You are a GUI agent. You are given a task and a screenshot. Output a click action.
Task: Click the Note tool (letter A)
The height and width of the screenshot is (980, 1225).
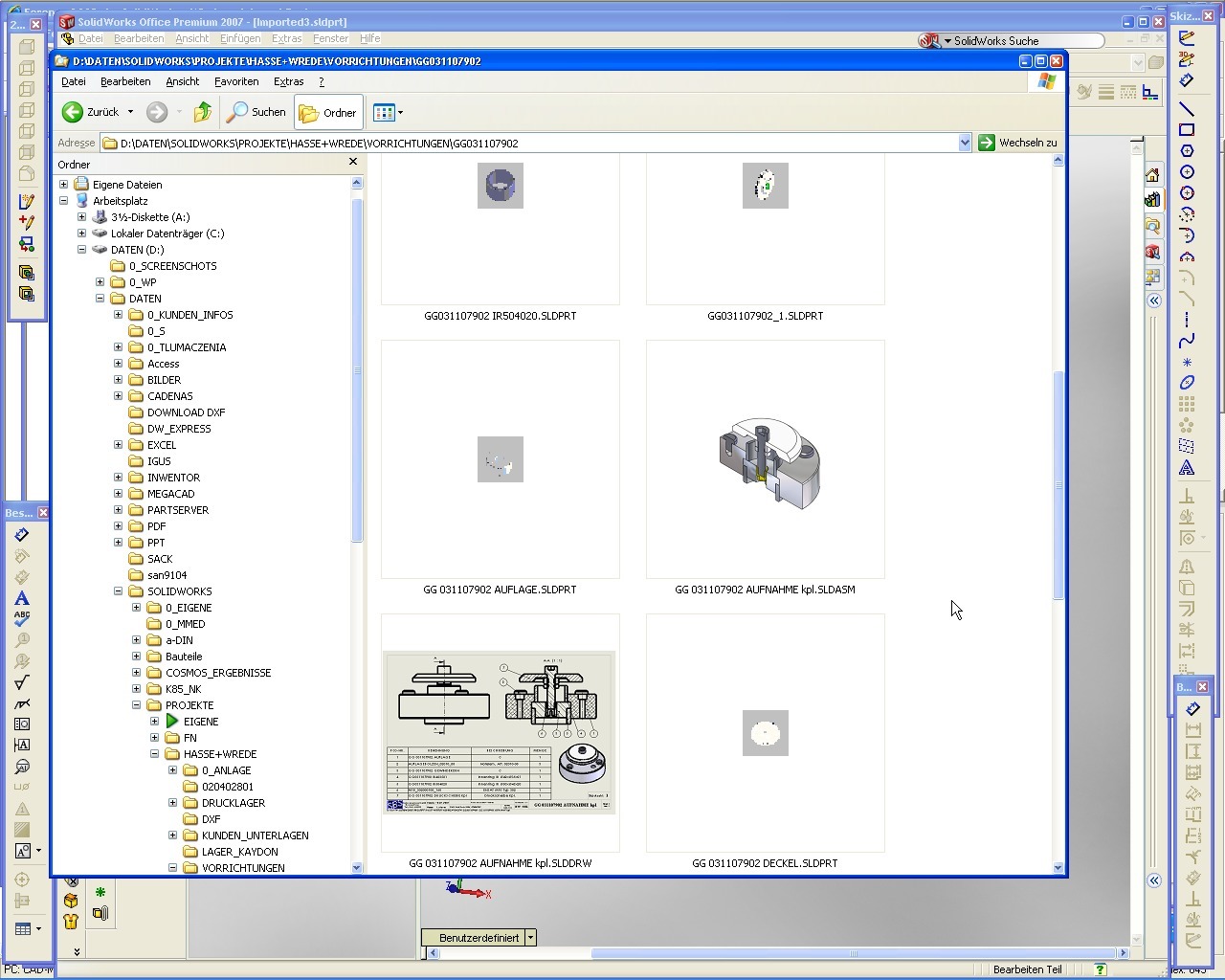point(22,598)
